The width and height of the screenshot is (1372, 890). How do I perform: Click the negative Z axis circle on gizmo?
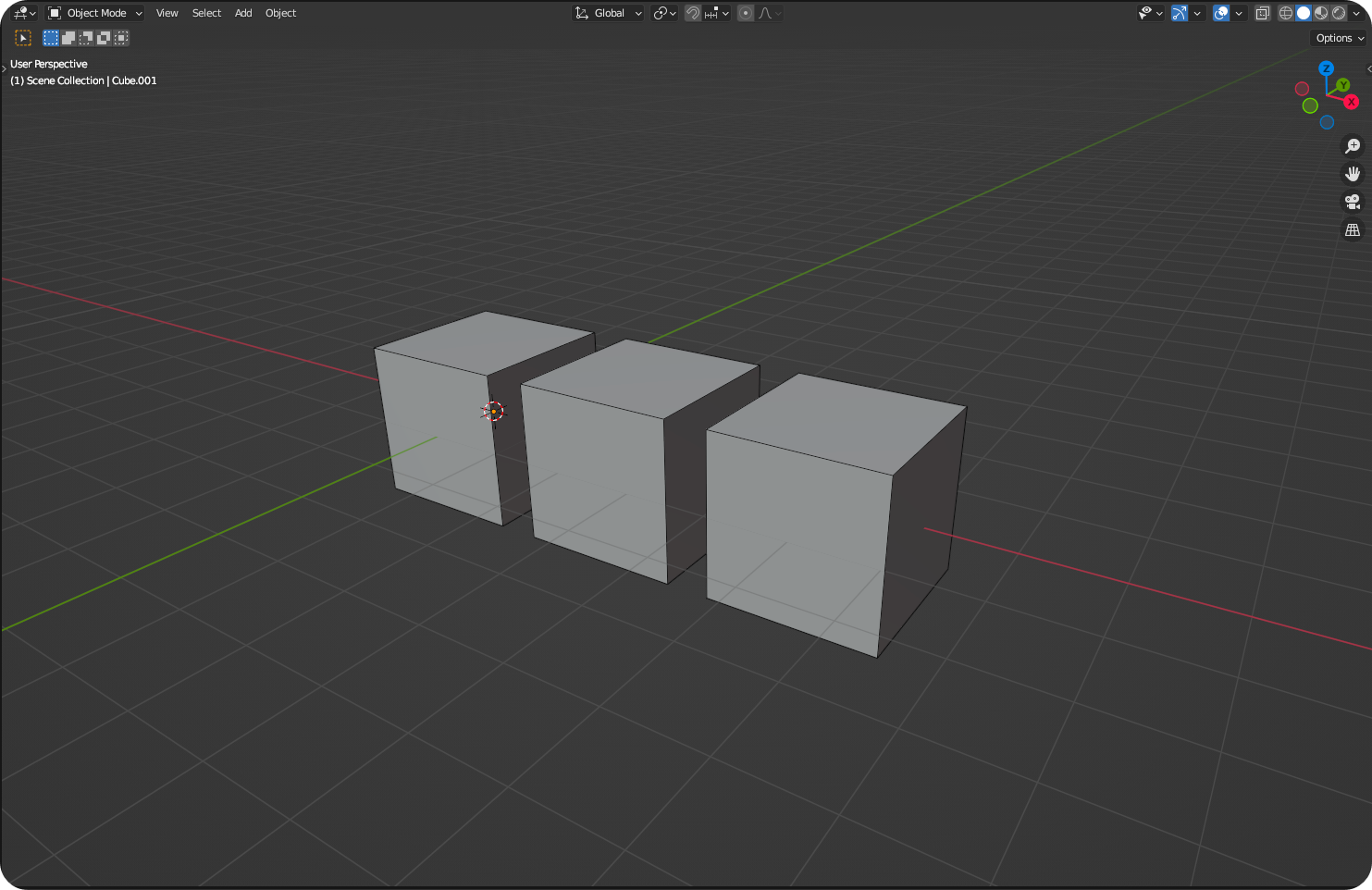[1327, 122]
